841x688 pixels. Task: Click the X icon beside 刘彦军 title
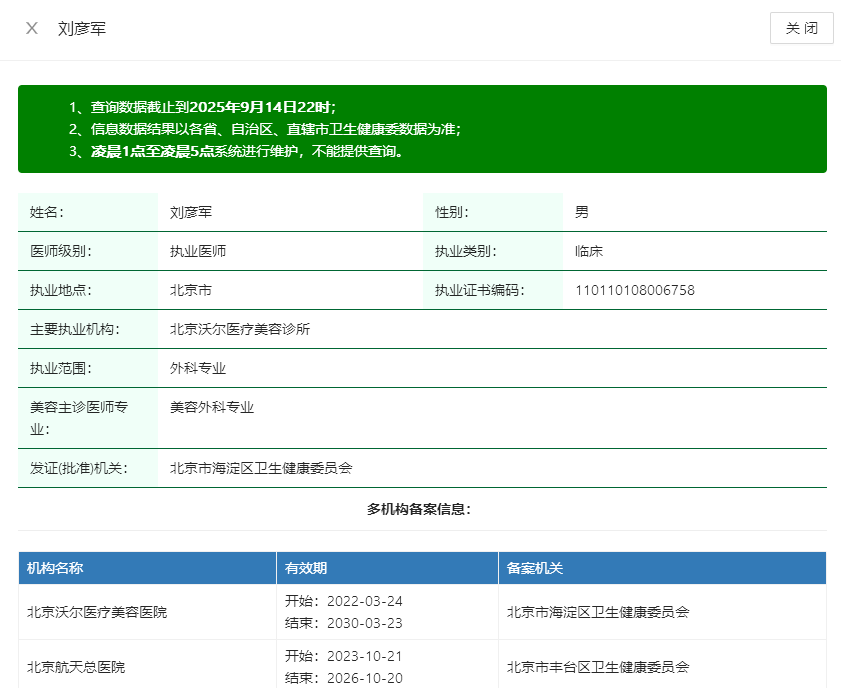click(32, 28)
